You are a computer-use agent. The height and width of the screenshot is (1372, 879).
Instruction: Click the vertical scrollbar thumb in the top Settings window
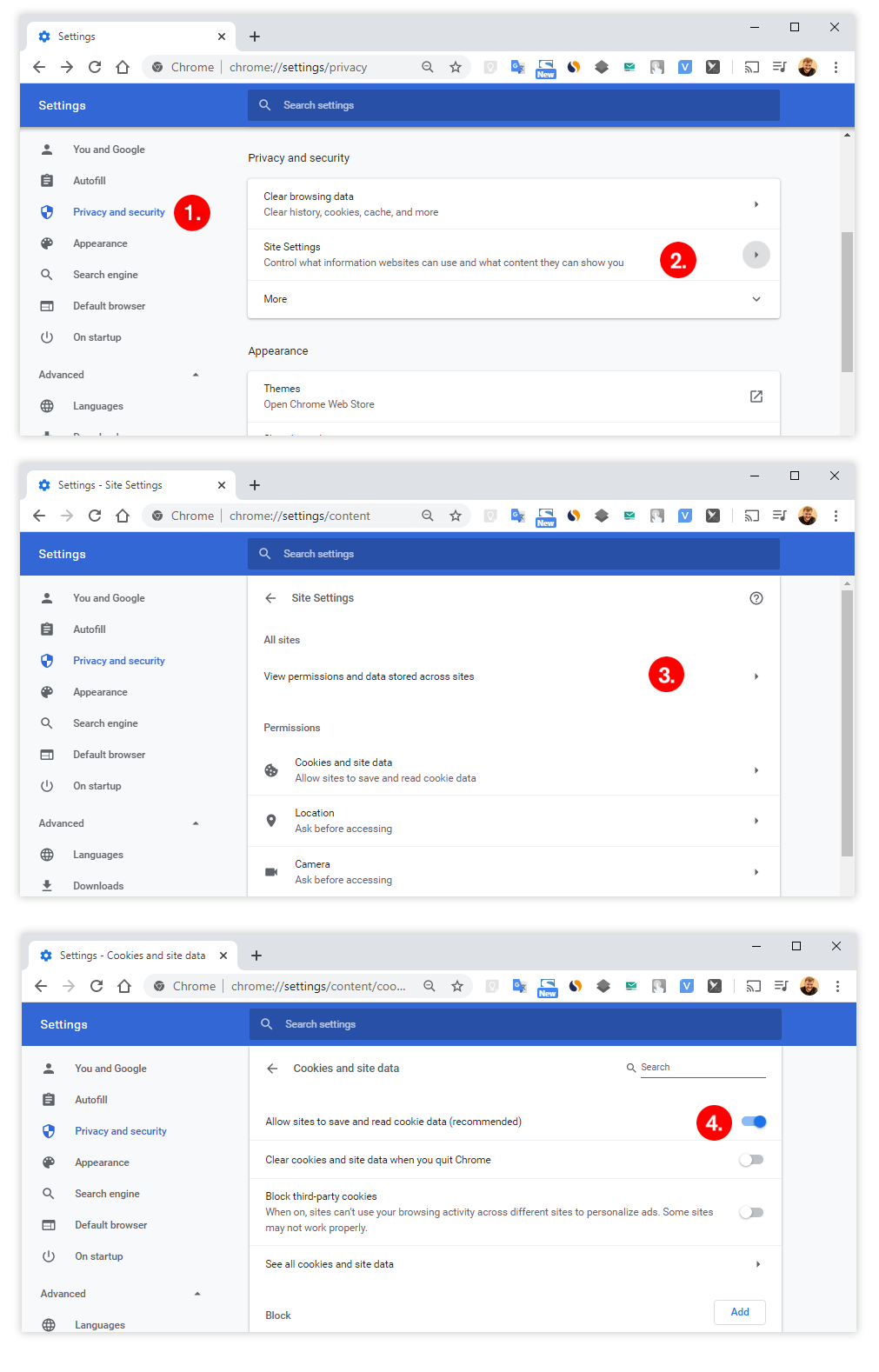(x=847, y=302)
